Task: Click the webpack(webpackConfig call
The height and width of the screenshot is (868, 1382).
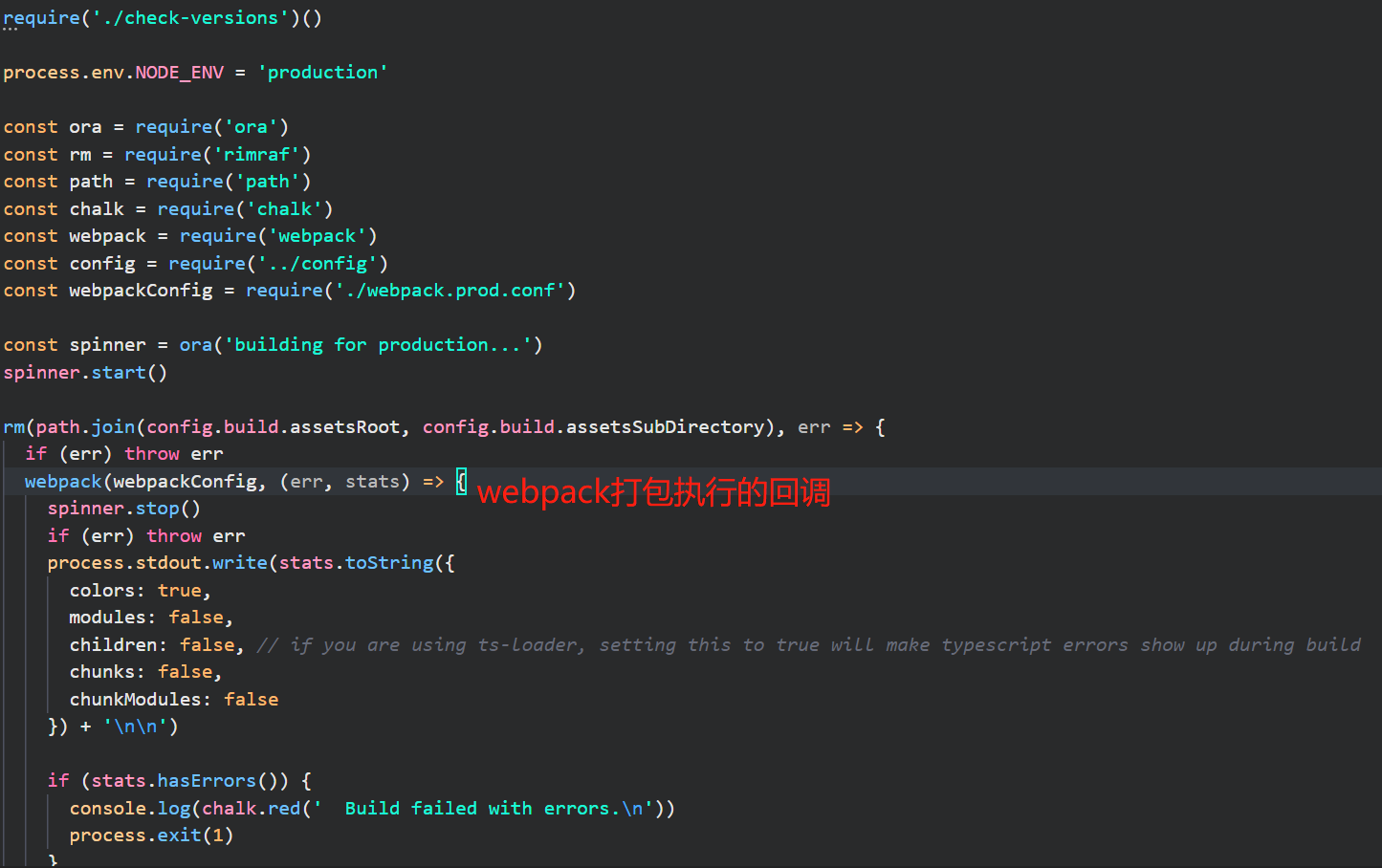Action: pos(141,482)
